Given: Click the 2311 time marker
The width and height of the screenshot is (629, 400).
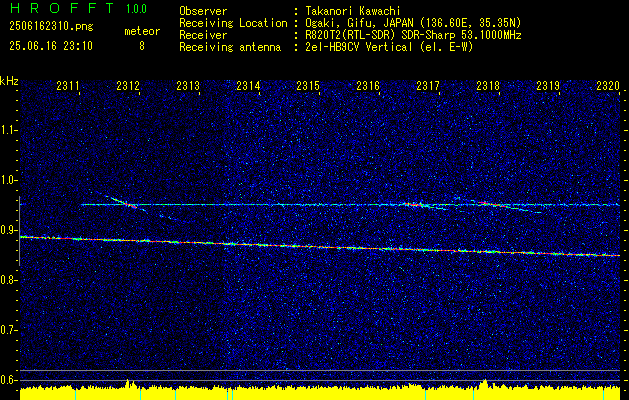Looking at the screenshot, I should 68,85.
